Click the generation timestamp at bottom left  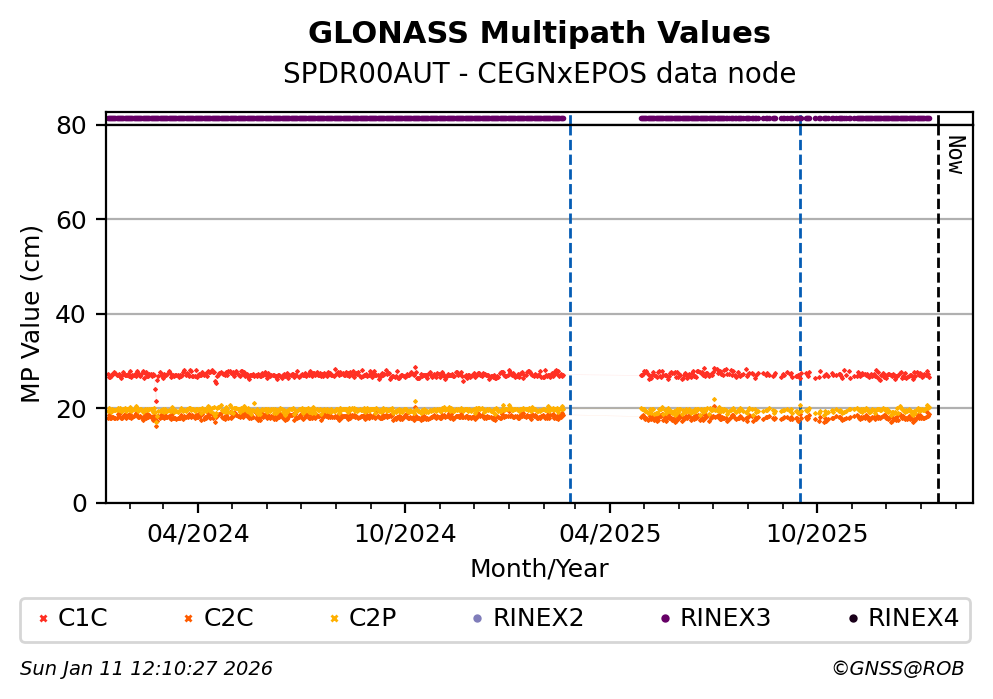[146, 669]
